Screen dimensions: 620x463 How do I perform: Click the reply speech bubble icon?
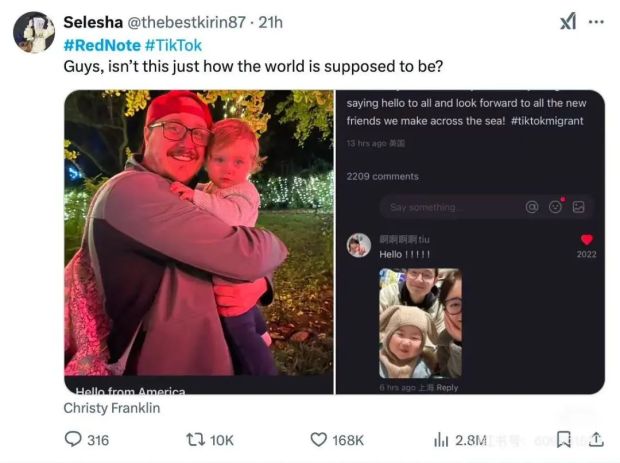(72, 439)
